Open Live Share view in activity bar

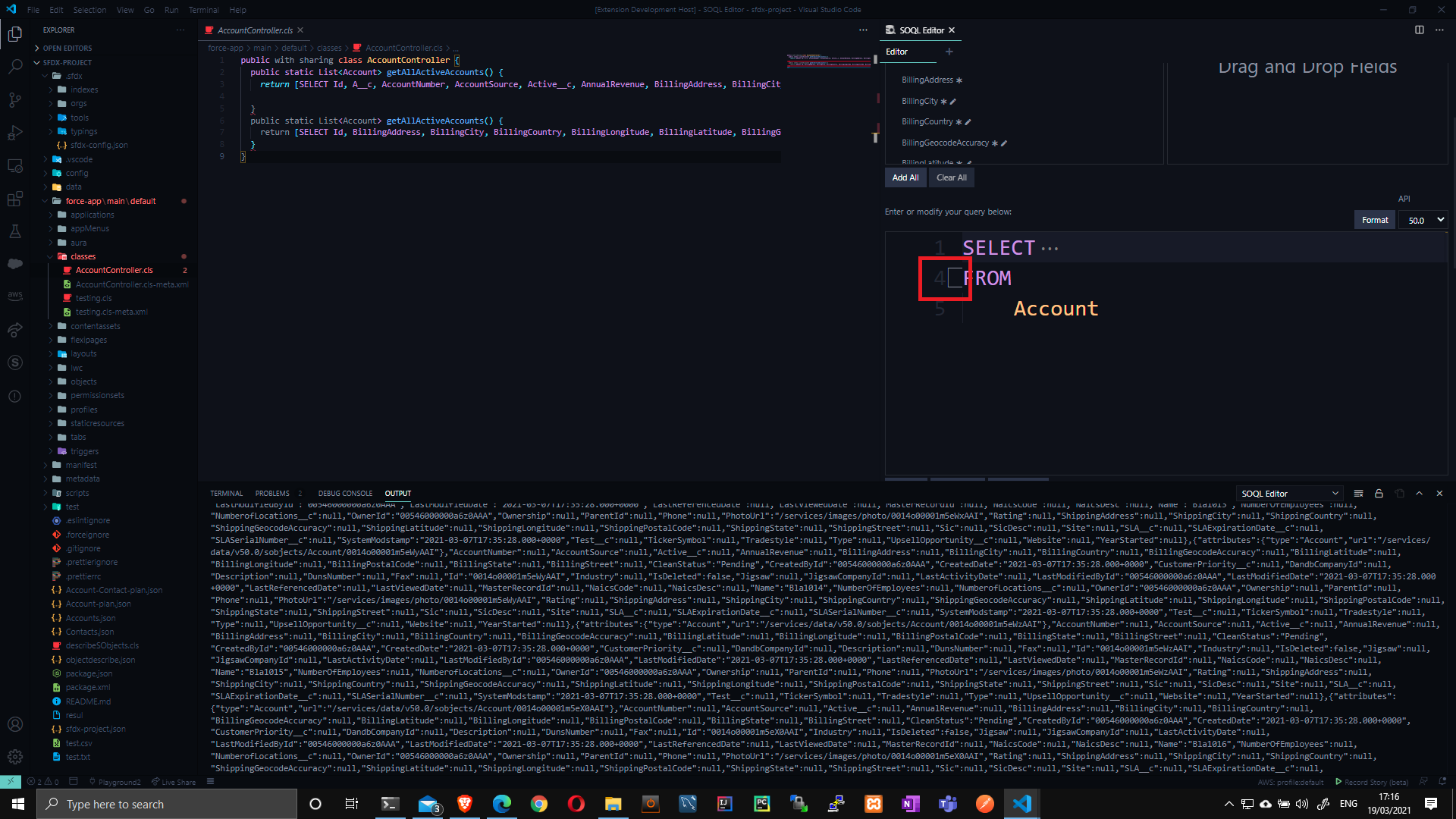coord(15,330)
